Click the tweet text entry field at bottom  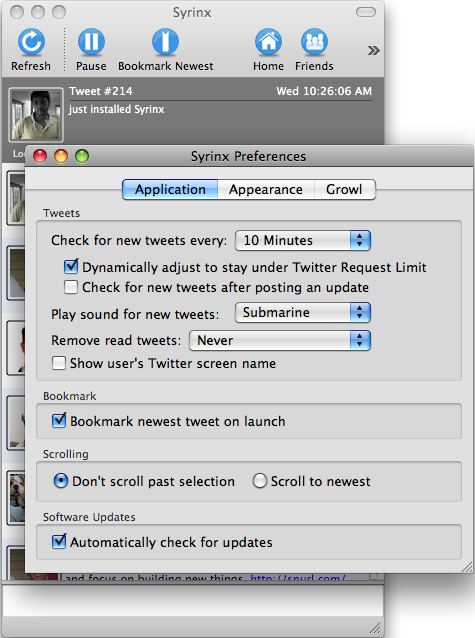[193, 601]
